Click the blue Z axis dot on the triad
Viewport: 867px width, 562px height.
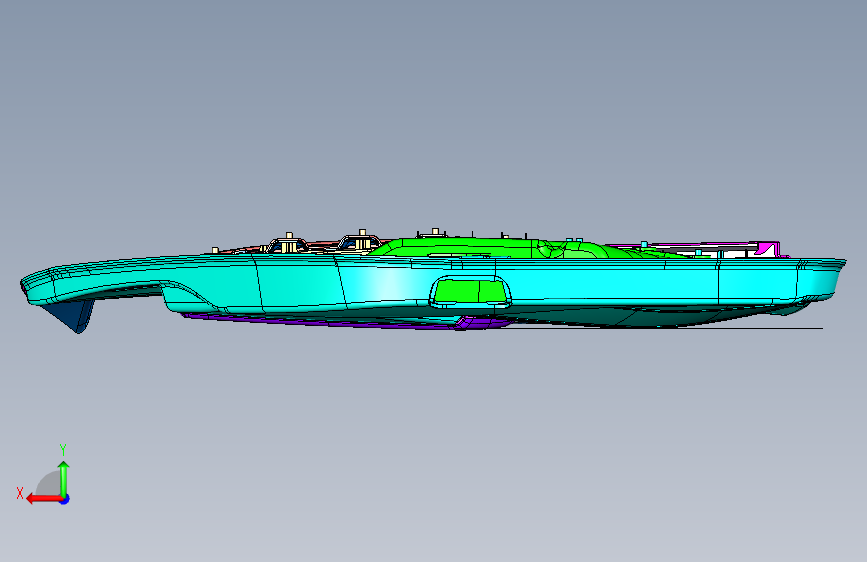tap(65, 499)
